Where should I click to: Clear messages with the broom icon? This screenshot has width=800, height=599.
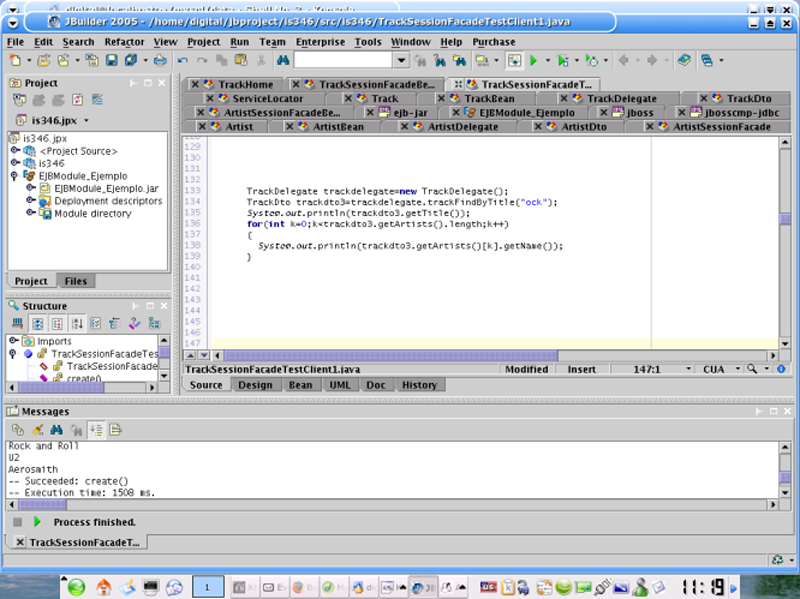[x=37, y=430]
